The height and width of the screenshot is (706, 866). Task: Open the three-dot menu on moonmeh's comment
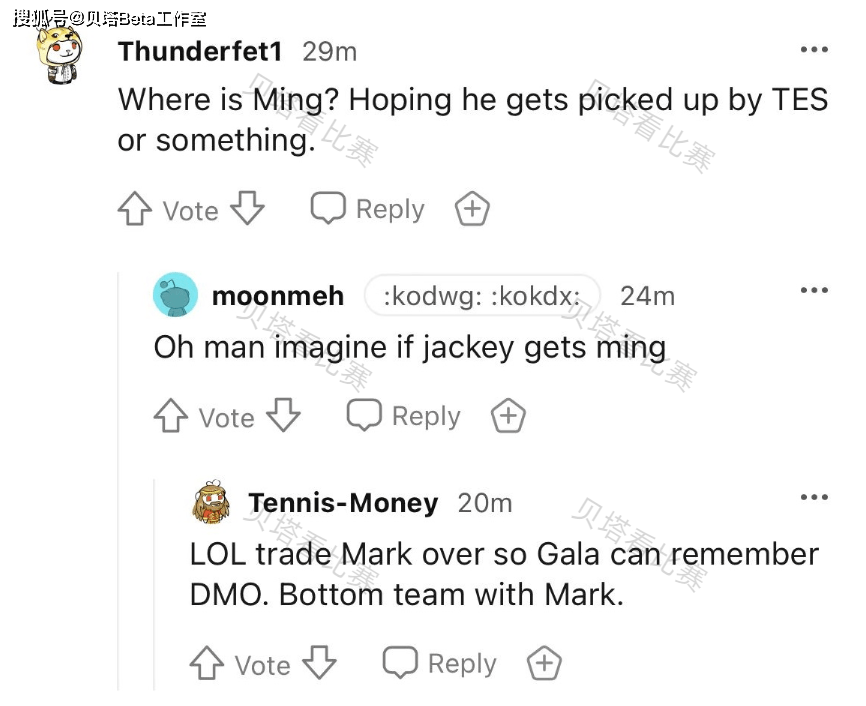coord(813,291)
